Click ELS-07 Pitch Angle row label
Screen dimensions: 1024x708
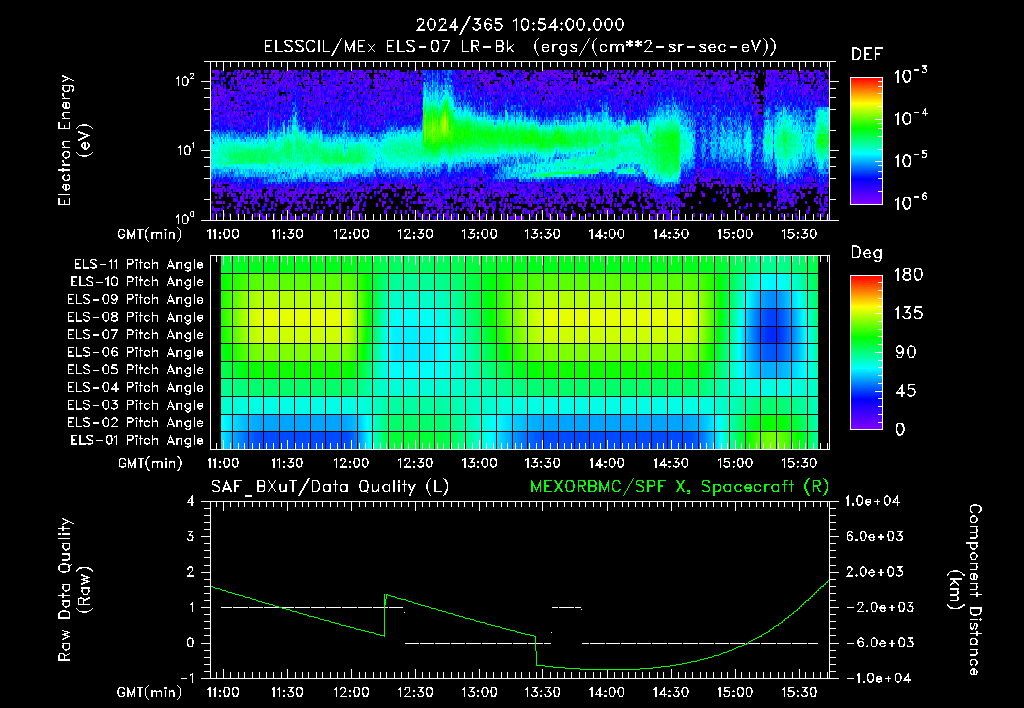pyautogui.click(x=136, y=335)
